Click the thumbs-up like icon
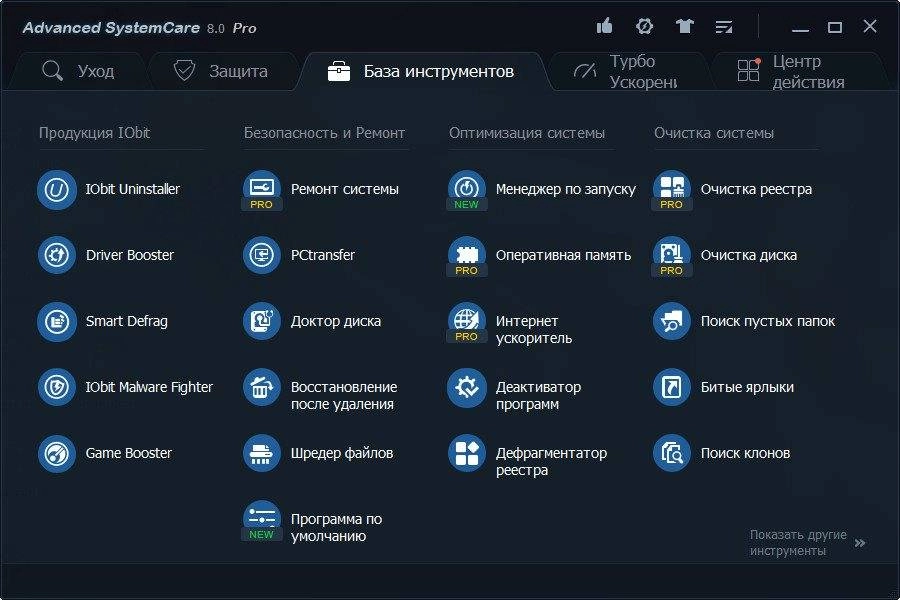Viewport: 900px width, 600px height. pos(604,26)
